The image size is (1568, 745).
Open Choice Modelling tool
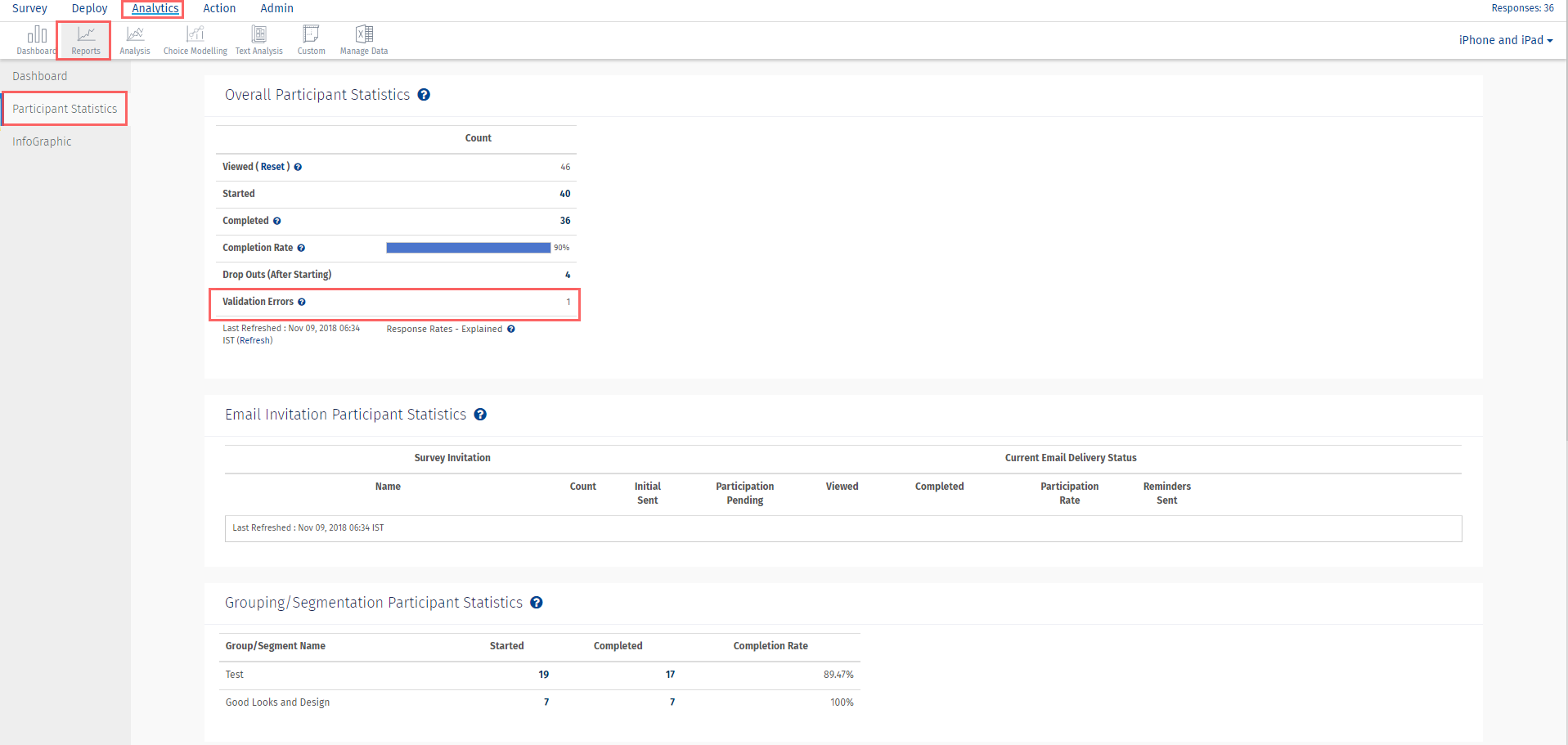coord(195,39)
